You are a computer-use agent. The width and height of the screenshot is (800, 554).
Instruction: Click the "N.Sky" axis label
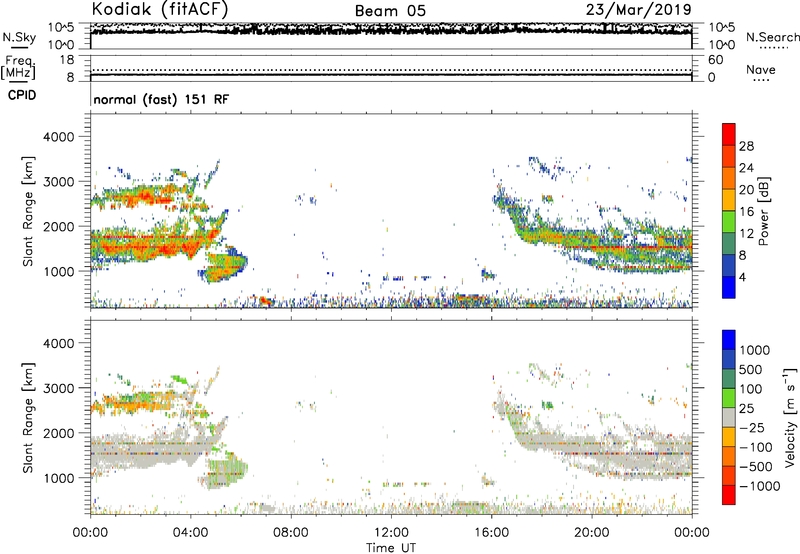pos(19,37)
